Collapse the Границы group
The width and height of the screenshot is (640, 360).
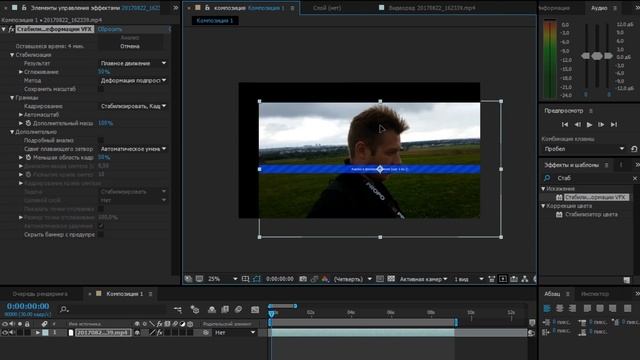pyautogui.click(x=12, y=98)
